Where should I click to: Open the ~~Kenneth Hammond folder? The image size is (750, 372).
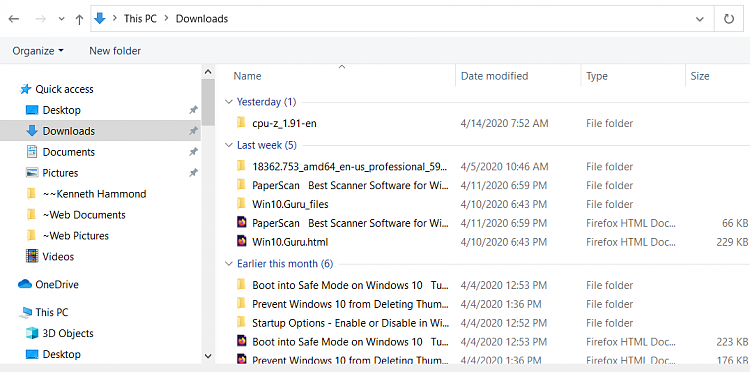tap(94, 194)
